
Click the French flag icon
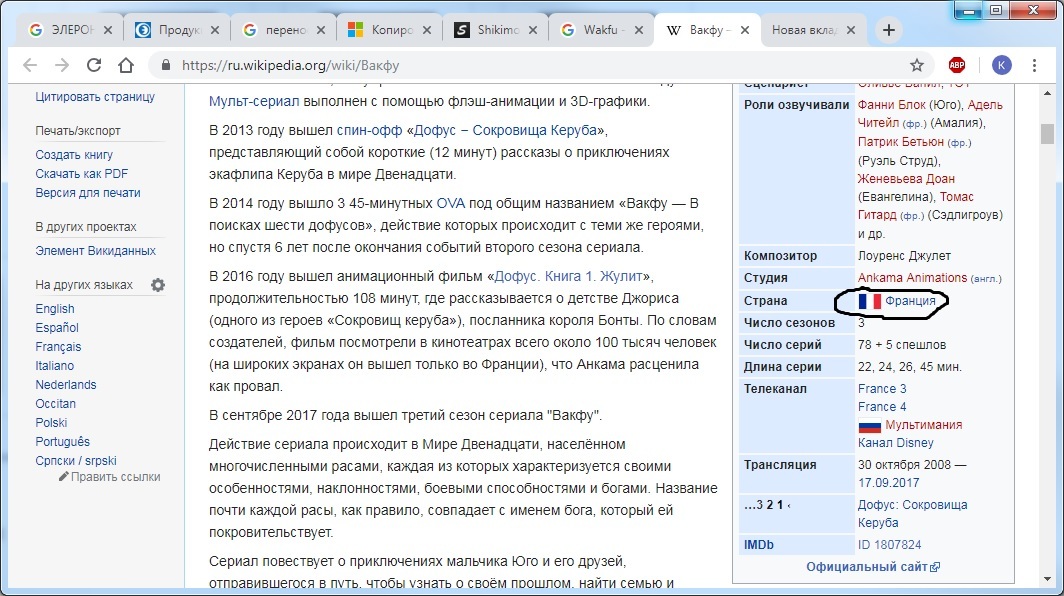(x=869, y=301)
